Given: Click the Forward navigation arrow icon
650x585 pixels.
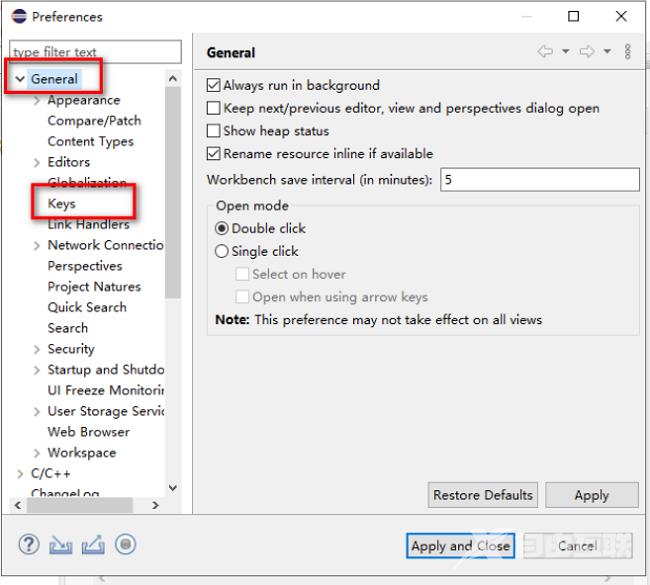Looking at the screenshot, I should click(587, 52).
